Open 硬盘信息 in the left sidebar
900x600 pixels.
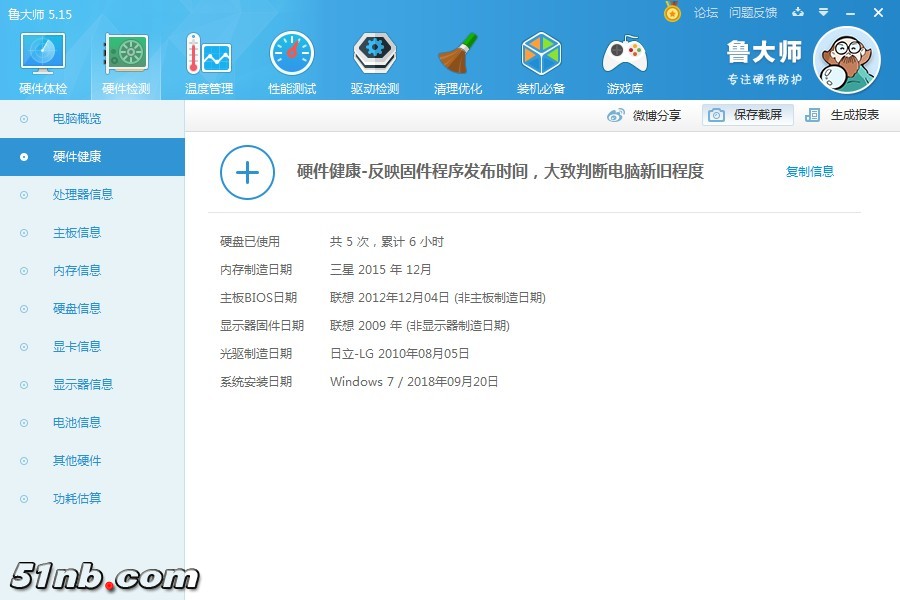click(x=77, y=309)
